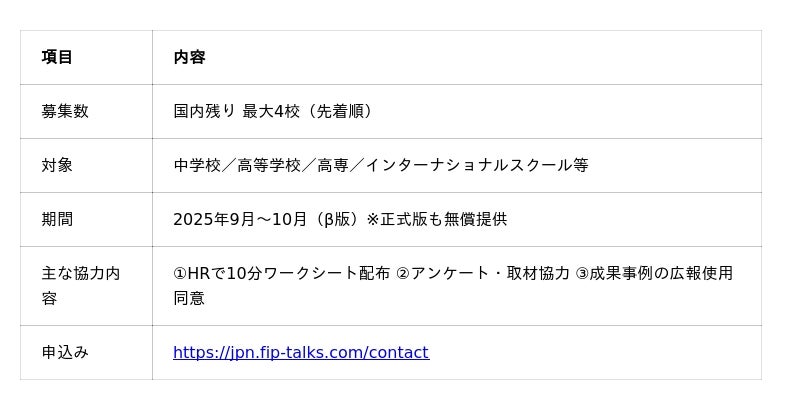Click the （先着順） text
This screenshot has height=410, width=800.
point(340,111)
